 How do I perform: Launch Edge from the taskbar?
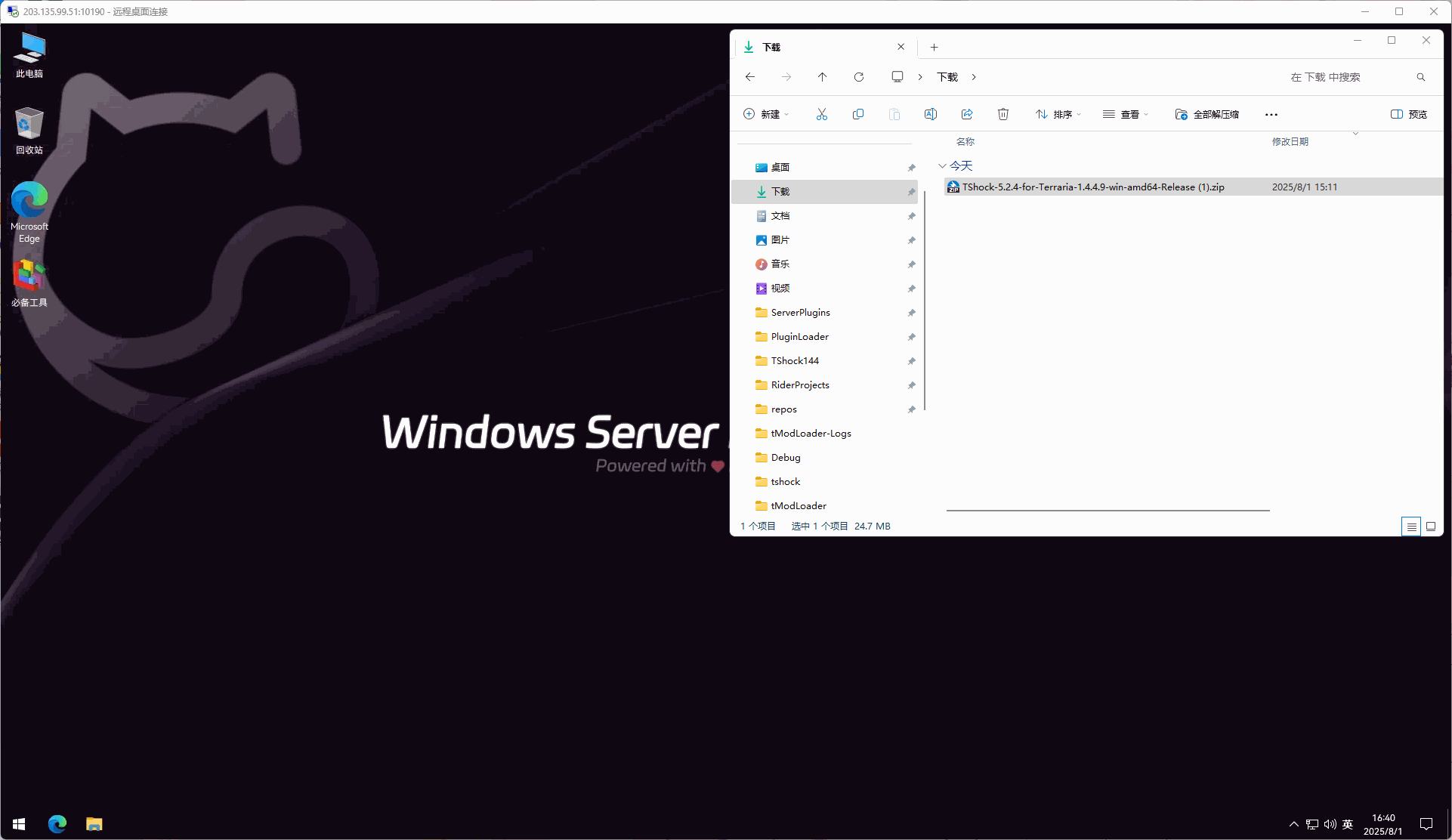[x=57, y=824]
